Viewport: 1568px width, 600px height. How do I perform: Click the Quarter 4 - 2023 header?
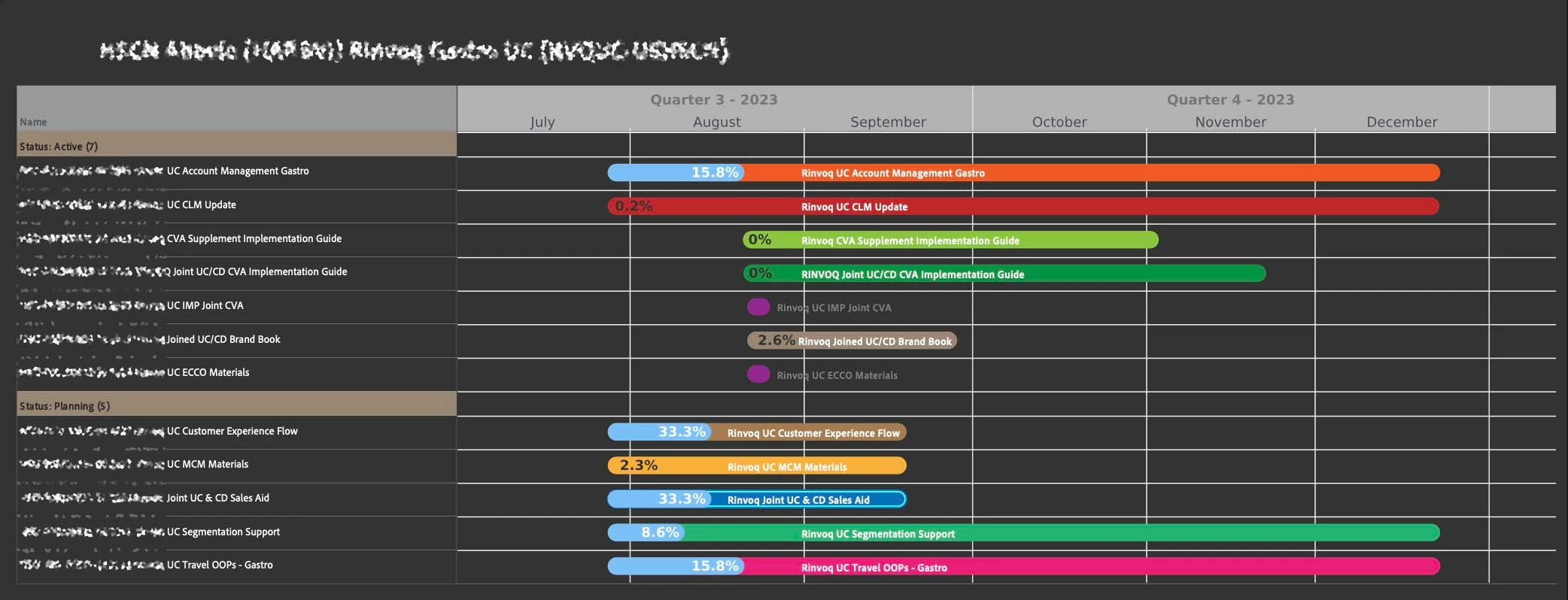click(x=1230, y=99)
